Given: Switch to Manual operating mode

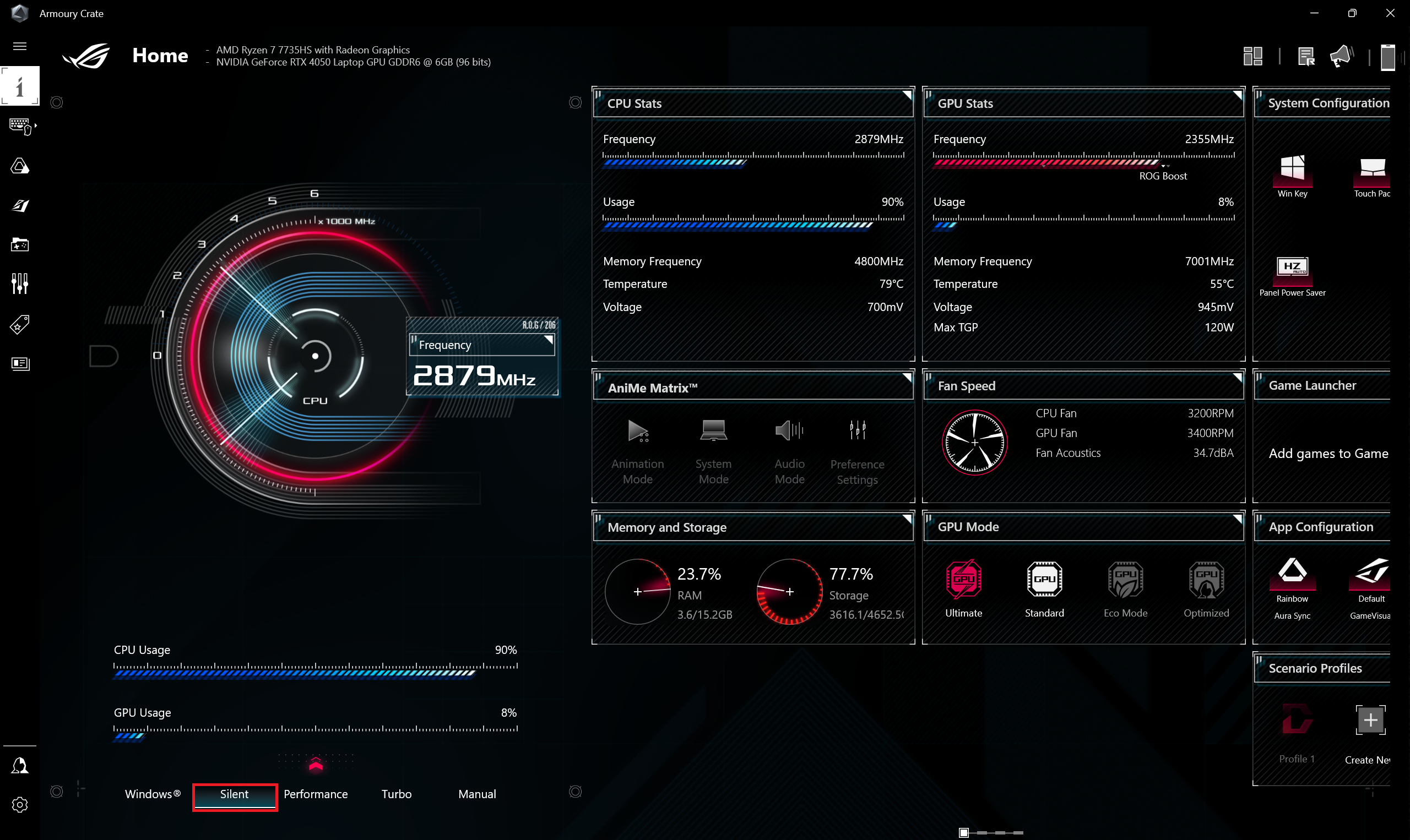Looking at the screenshot, I should 477,794.
